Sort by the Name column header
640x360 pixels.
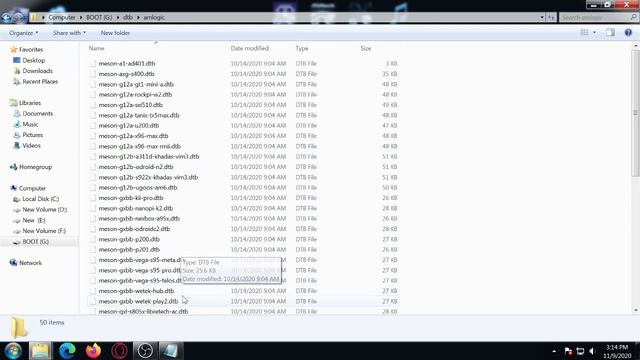click(96, 48)
